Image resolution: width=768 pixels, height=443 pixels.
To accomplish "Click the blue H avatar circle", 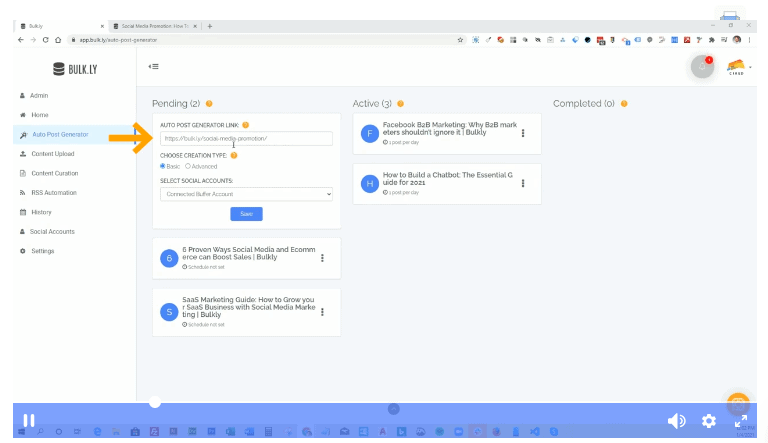I will (x=370, y=183).
